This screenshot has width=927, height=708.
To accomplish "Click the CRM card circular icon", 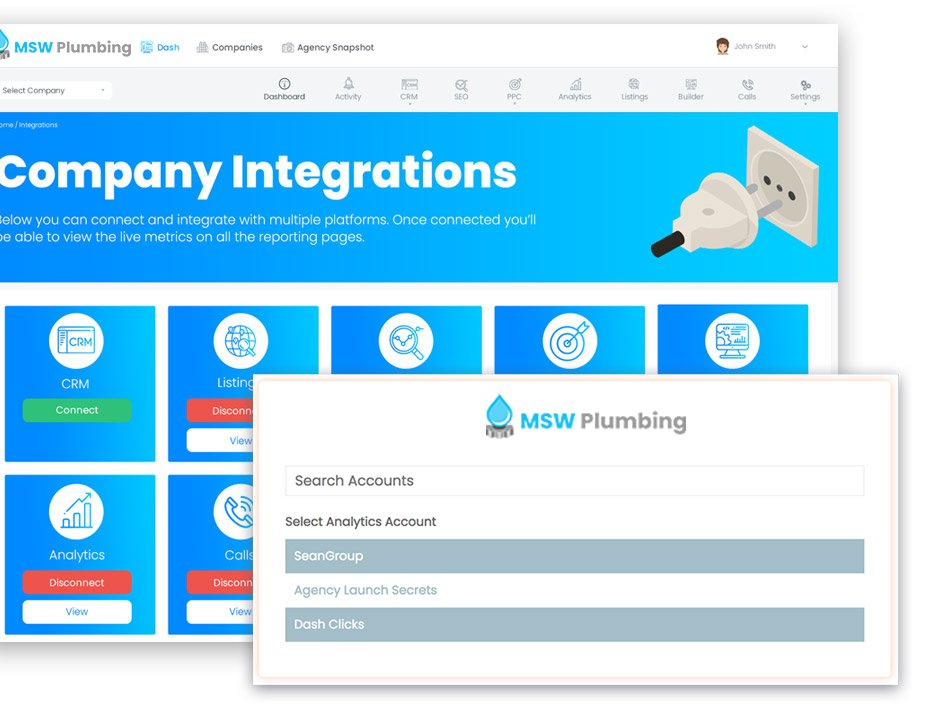I will click(x=76, y=341).
